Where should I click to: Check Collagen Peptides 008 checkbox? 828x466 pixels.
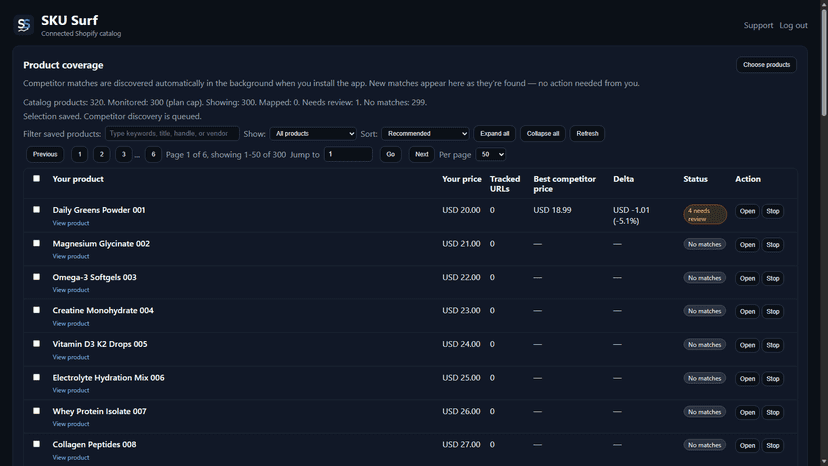(x=36, y=444)
